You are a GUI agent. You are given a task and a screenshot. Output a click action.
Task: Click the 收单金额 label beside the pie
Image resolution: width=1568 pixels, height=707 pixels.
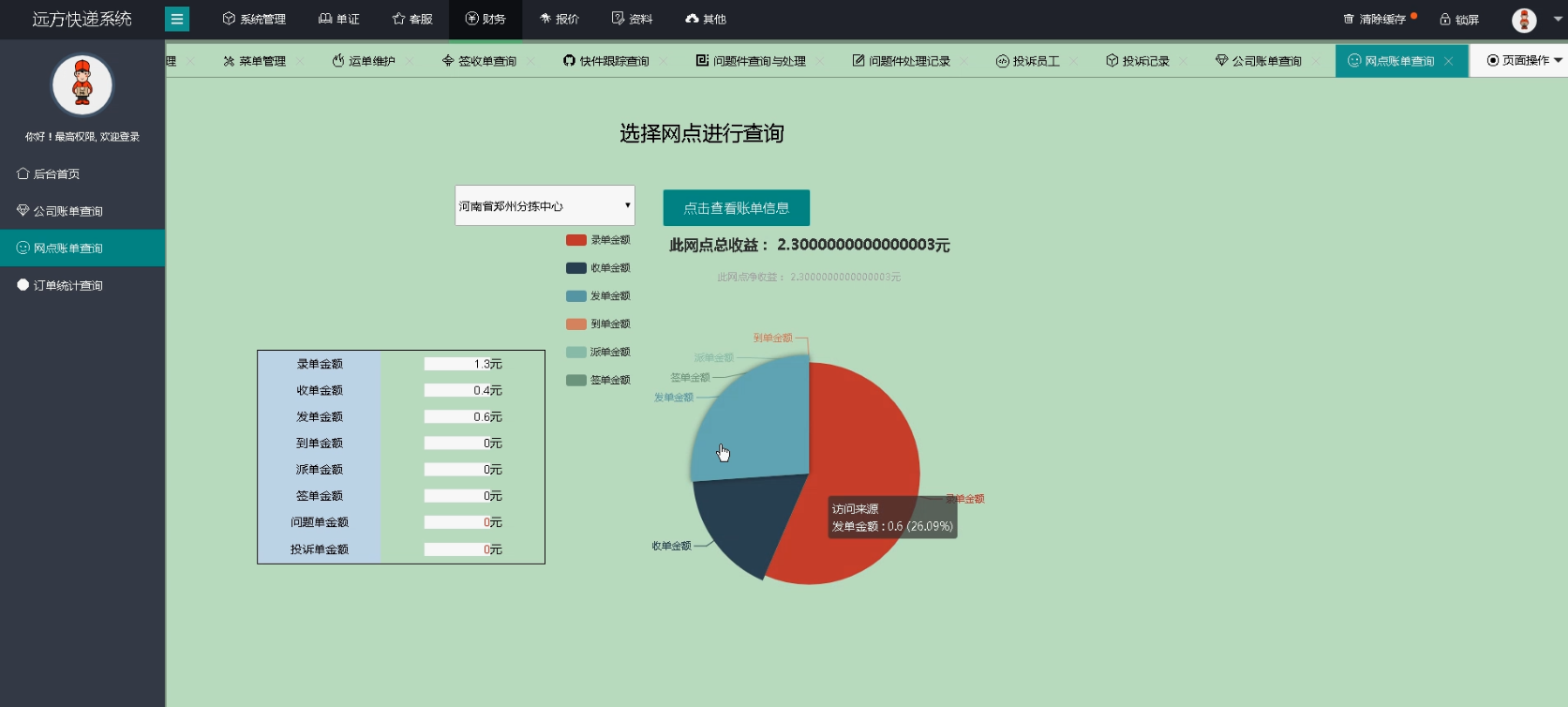click(x=672, y=546)
